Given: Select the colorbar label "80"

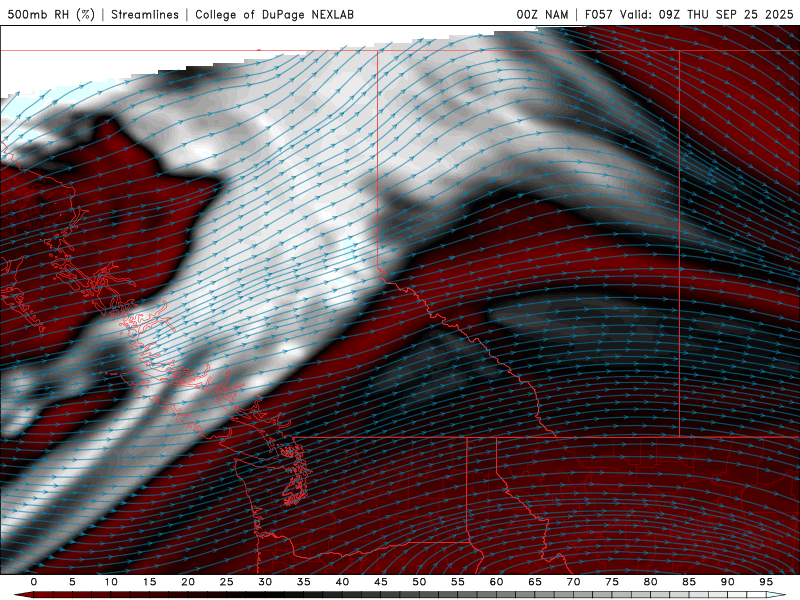Looking at the screenshot, I should (x=650, y=582).
